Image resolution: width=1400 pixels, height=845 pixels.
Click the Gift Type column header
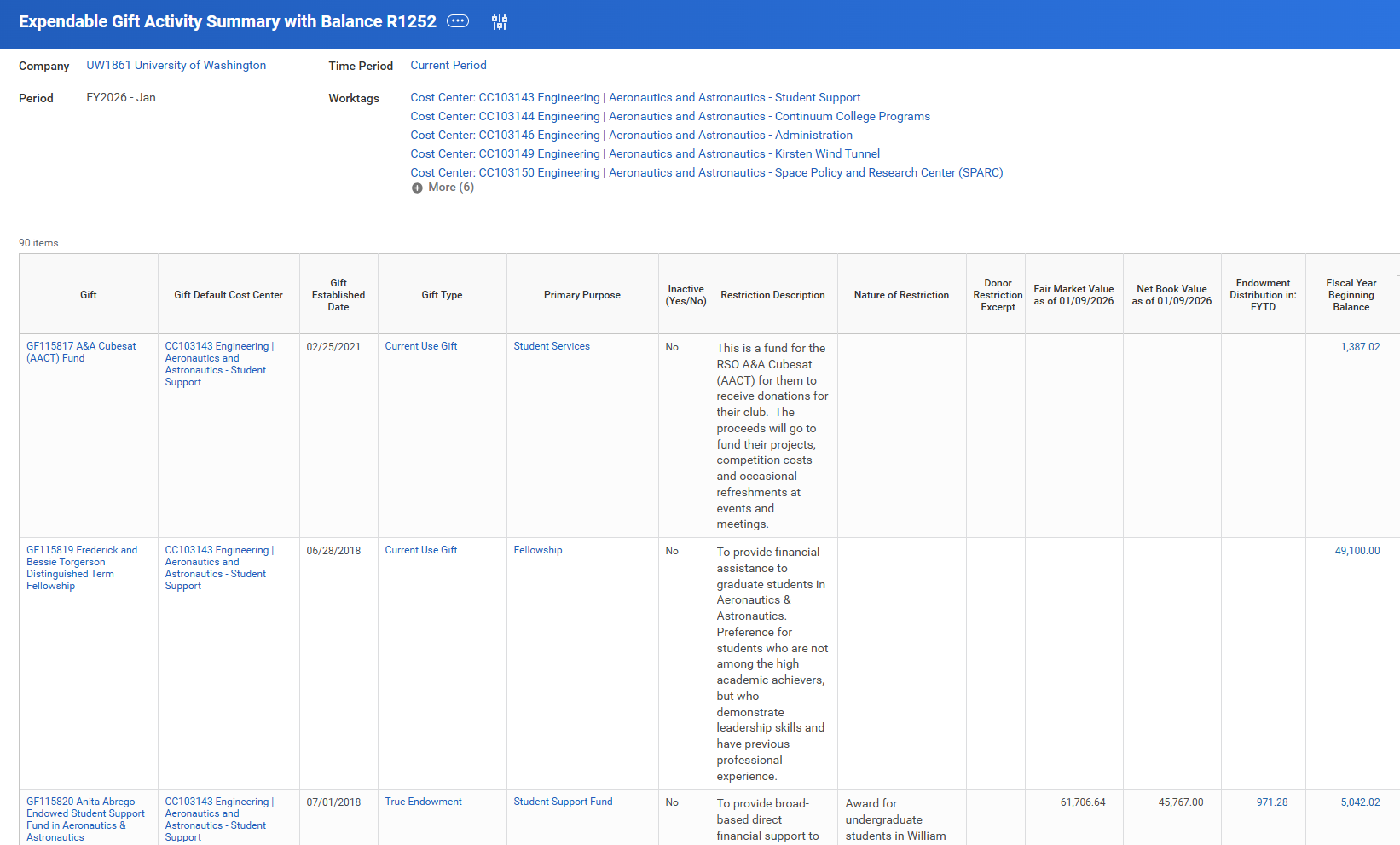(x=442, y=295)
